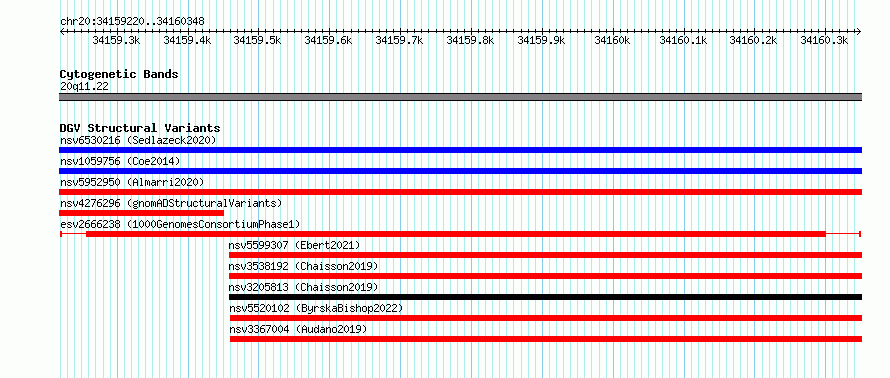The image size is (890, 378).
Task: Click the 34159.4k ruler tick label
Action: pos(187,40)
